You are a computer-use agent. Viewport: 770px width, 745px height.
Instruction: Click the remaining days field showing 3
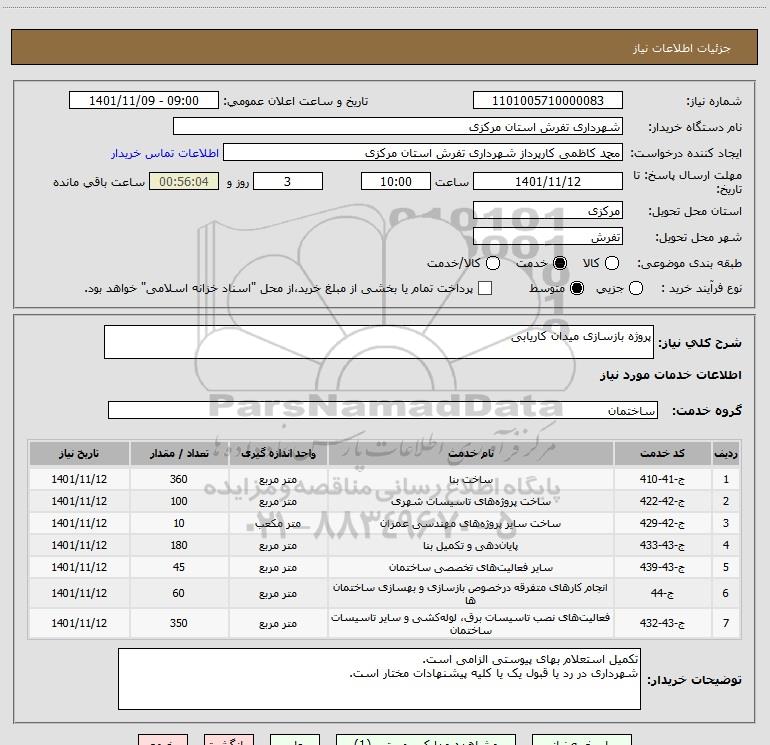(288, 181)
